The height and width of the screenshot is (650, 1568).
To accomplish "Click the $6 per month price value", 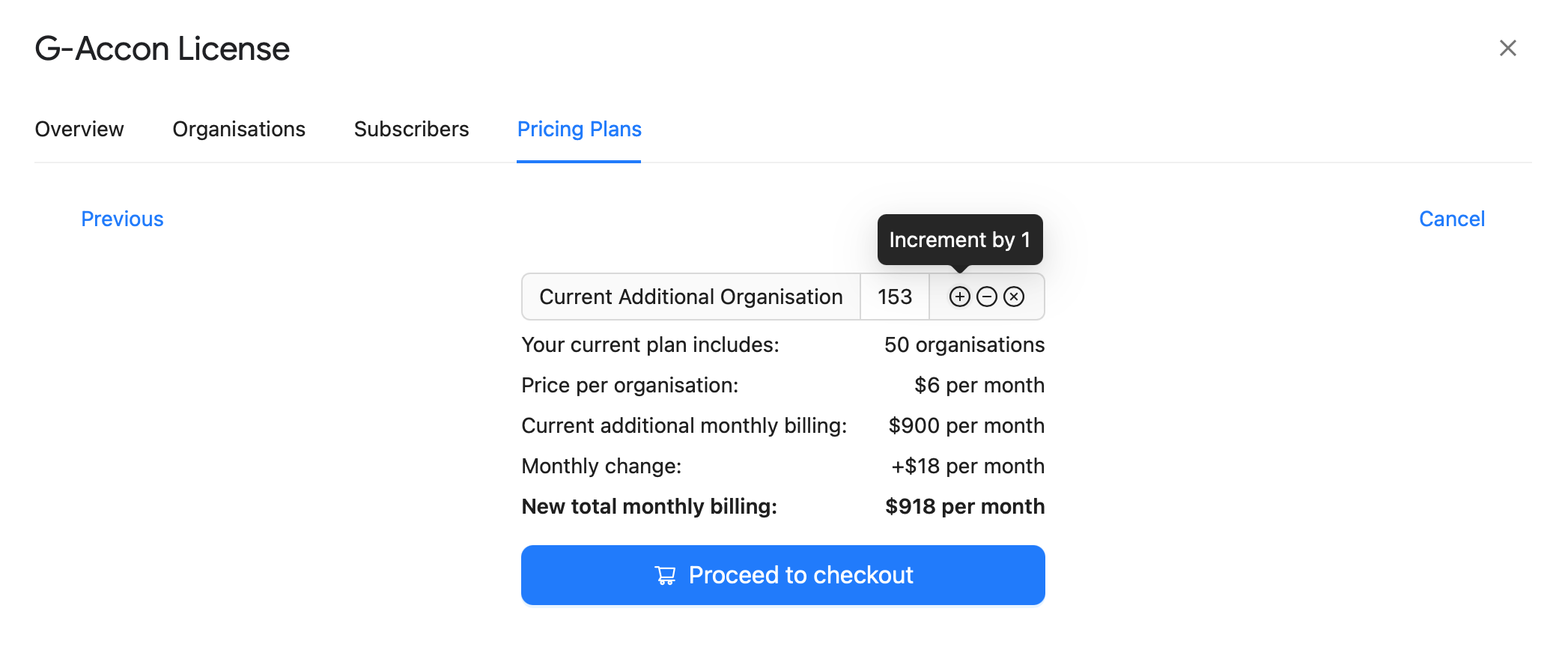I will point(979,385).
